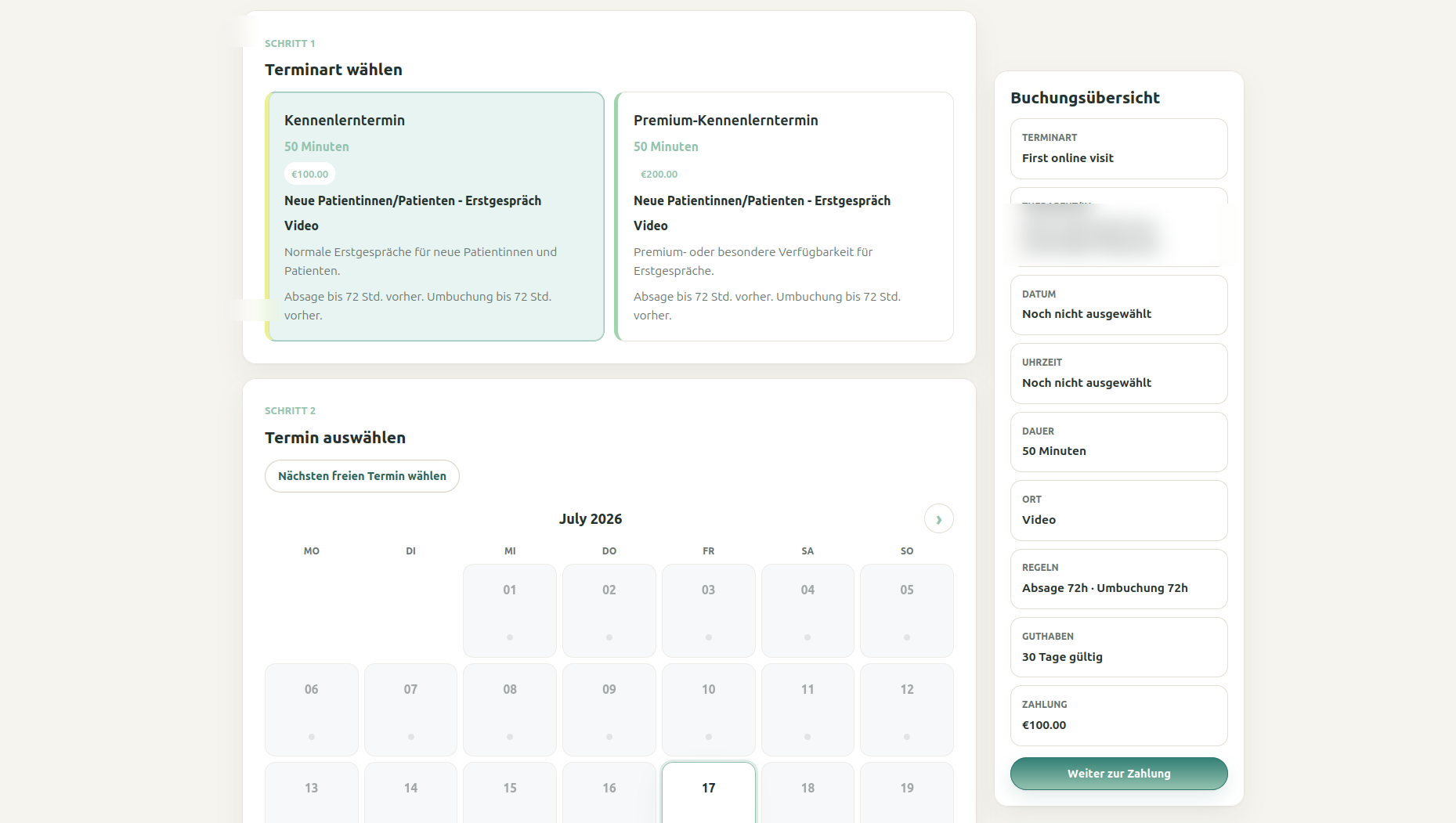Click the Terminart wählen heading
The image size is (1456, 823).
pos(334,70)
